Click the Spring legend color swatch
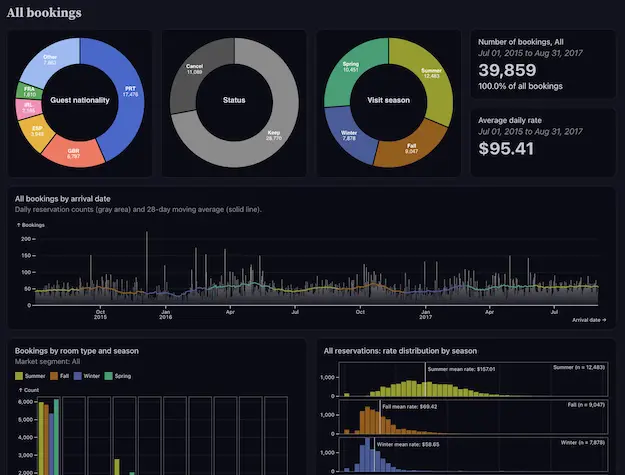This screenshot has width=625, height=475. pos(108,376)
